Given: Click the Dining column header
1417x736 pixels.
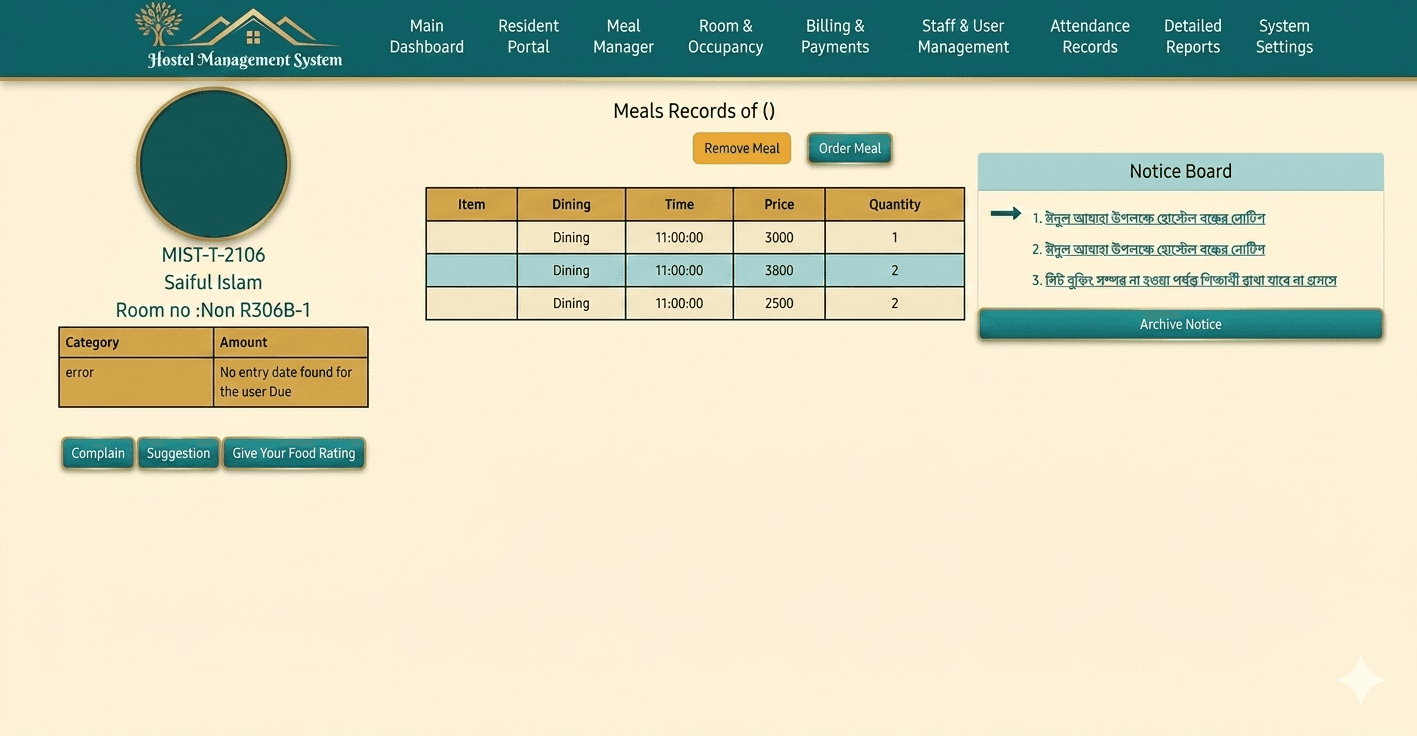Looking at the screenshot, I should pos(571,204).
